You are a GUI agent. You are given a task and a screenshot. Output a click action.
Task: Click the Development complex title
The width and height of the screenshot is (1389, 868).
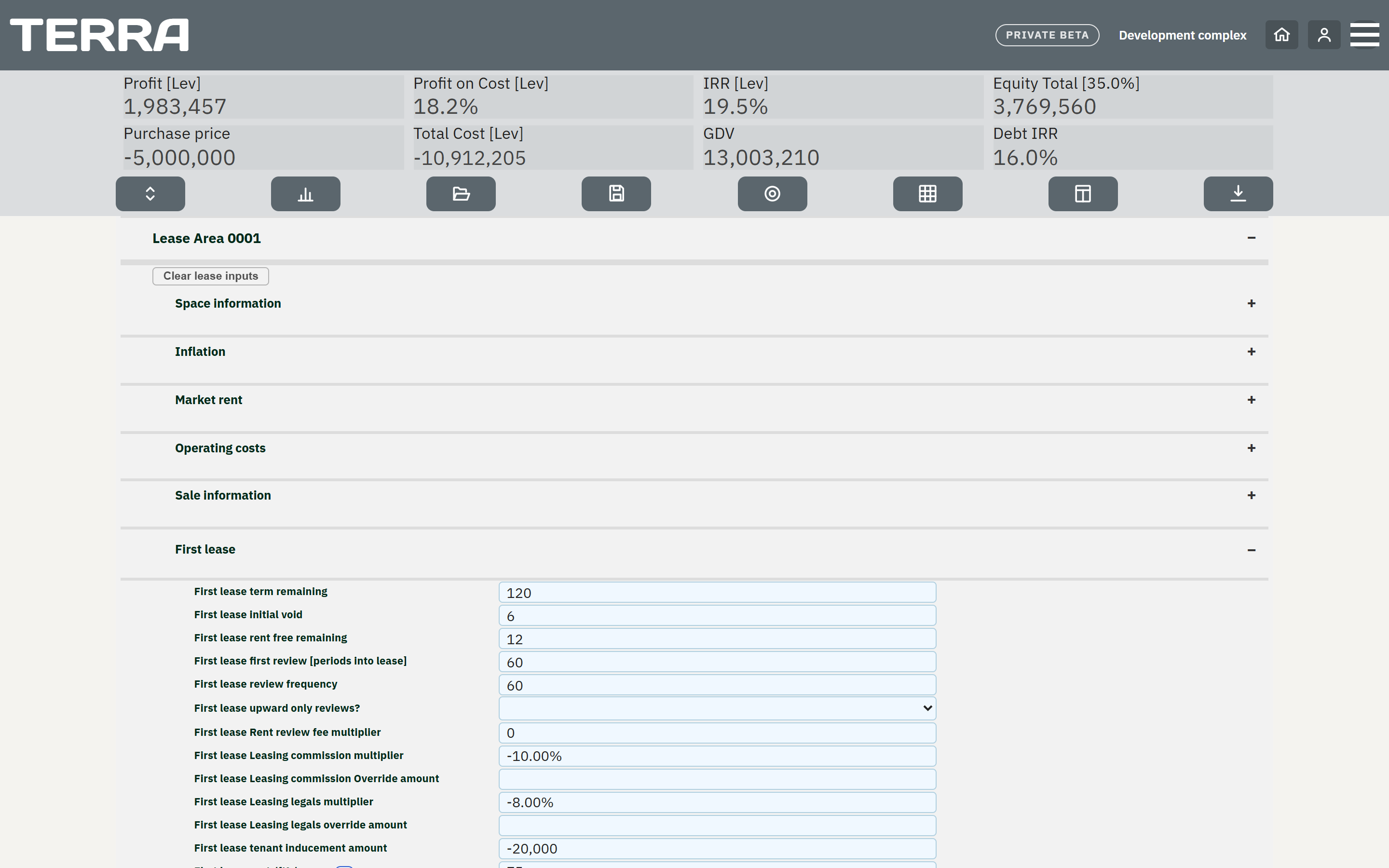click(1183, 35)
